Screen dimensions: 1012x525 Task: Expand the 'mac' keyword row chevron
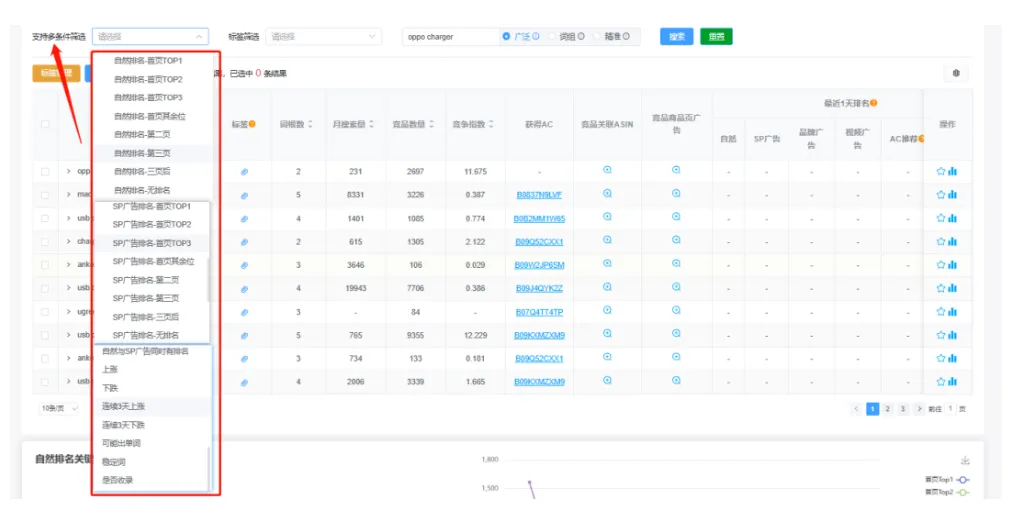click(68, 194)
